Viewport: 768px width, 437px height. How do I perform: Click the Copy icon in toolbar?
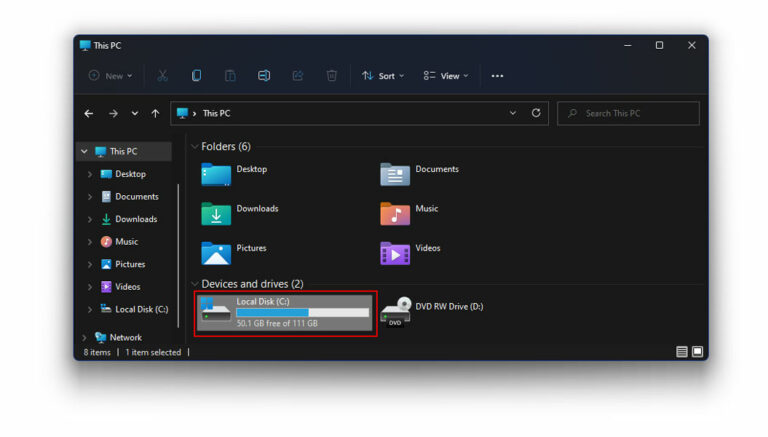click(x=196, y=75)
